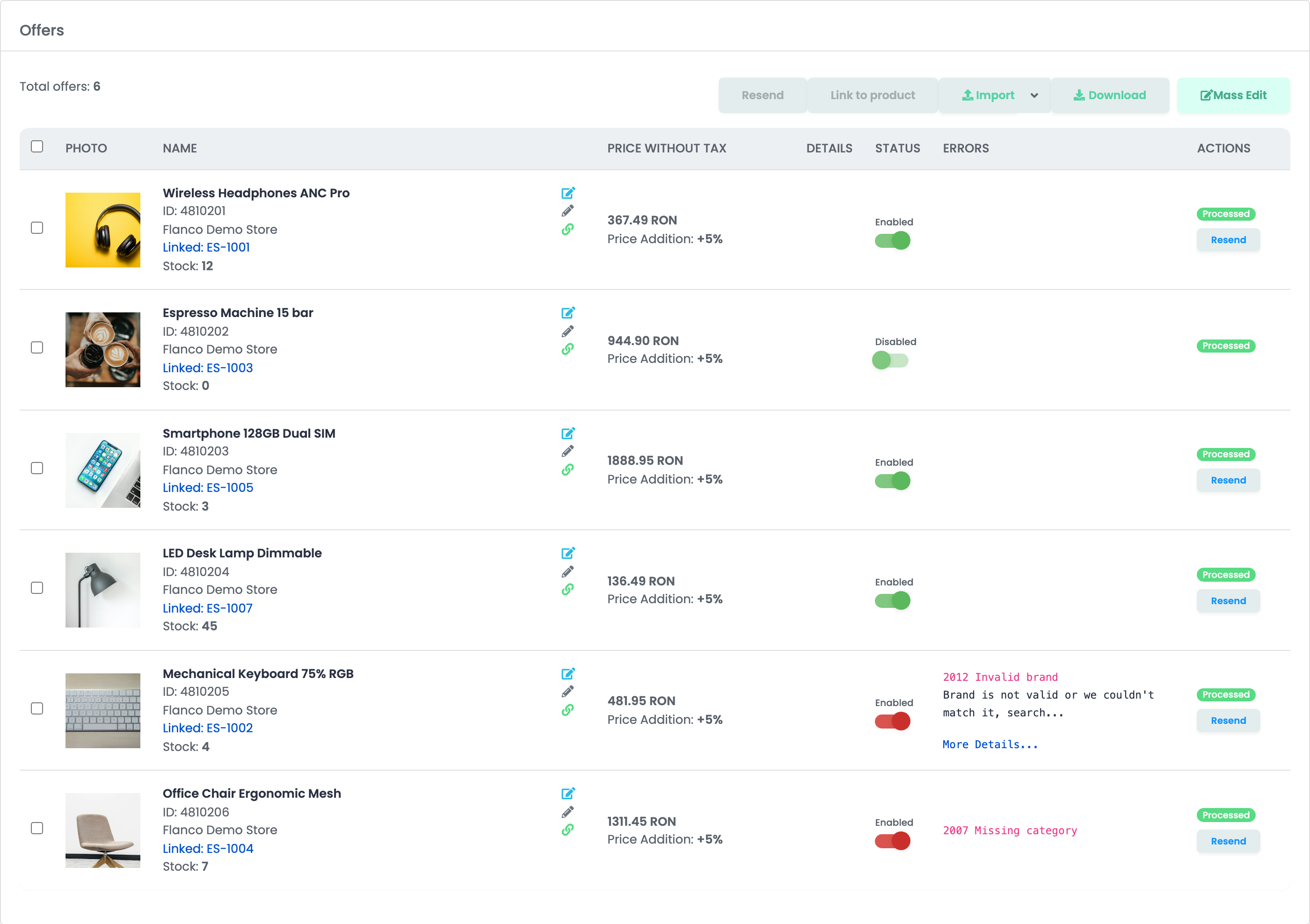Select checkbox for Espresso Machine 15 bar row
Image resolution: width=1310 pixels, height=924 pixels.
[37, 347]
